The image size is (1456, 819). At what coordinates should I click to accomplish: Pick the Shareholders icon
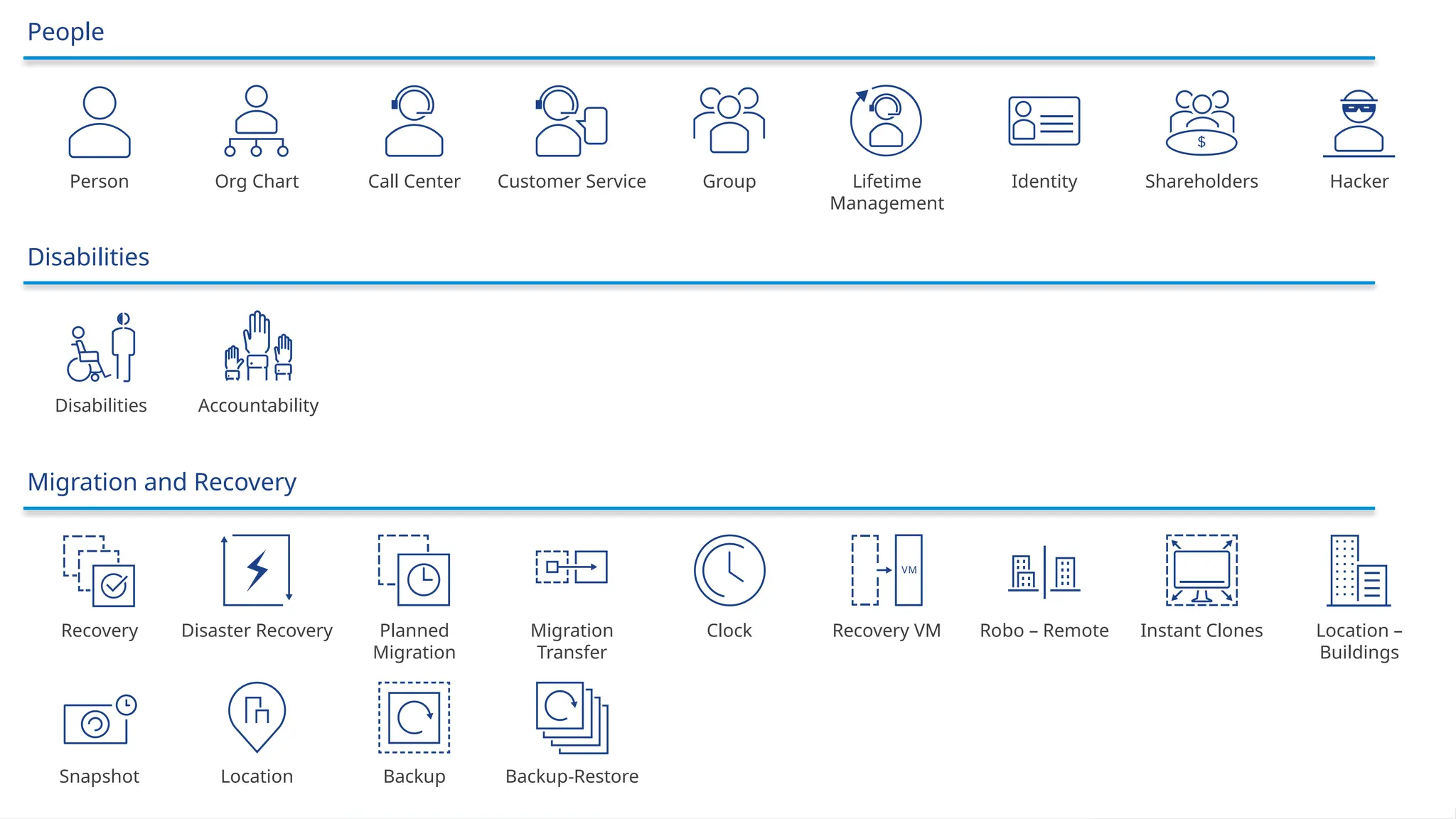(x=1201, y=122)
